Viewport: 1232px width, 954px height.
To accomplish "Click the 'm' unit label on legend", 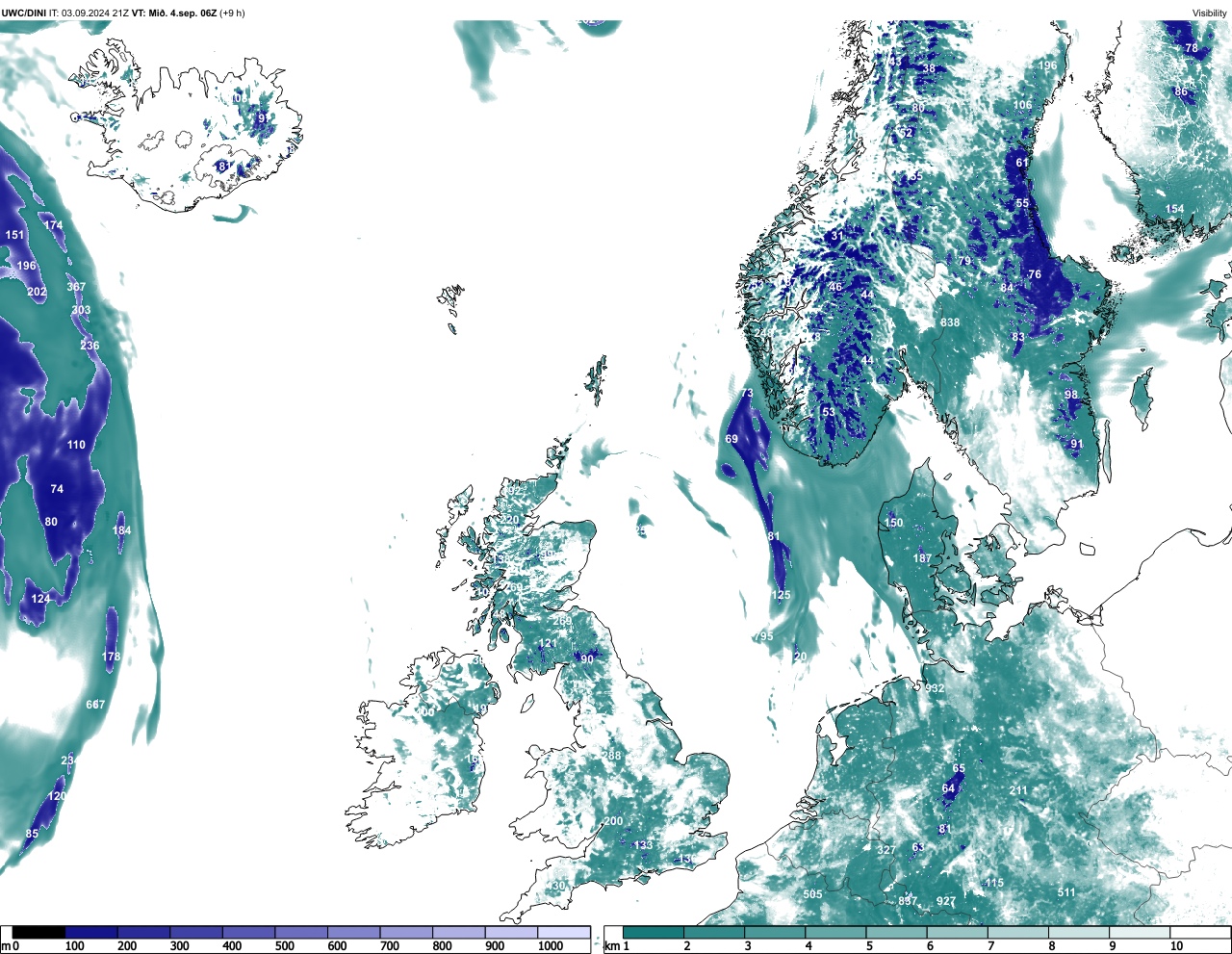I will coord(5,946).
